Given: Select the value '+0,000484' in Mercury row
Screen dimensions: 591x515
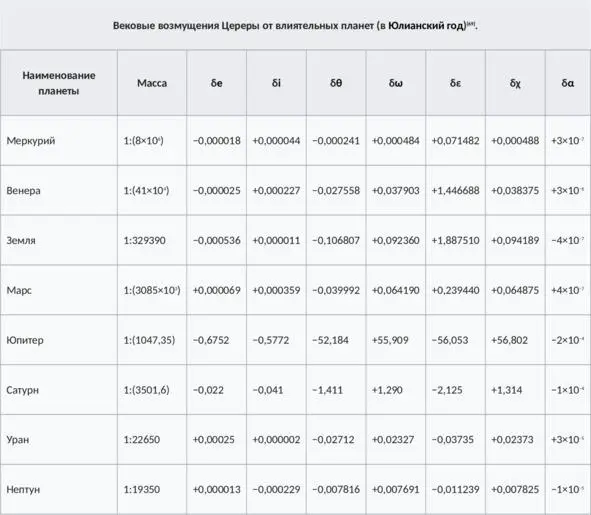Looking at the screenshot, I should [396, 141].
